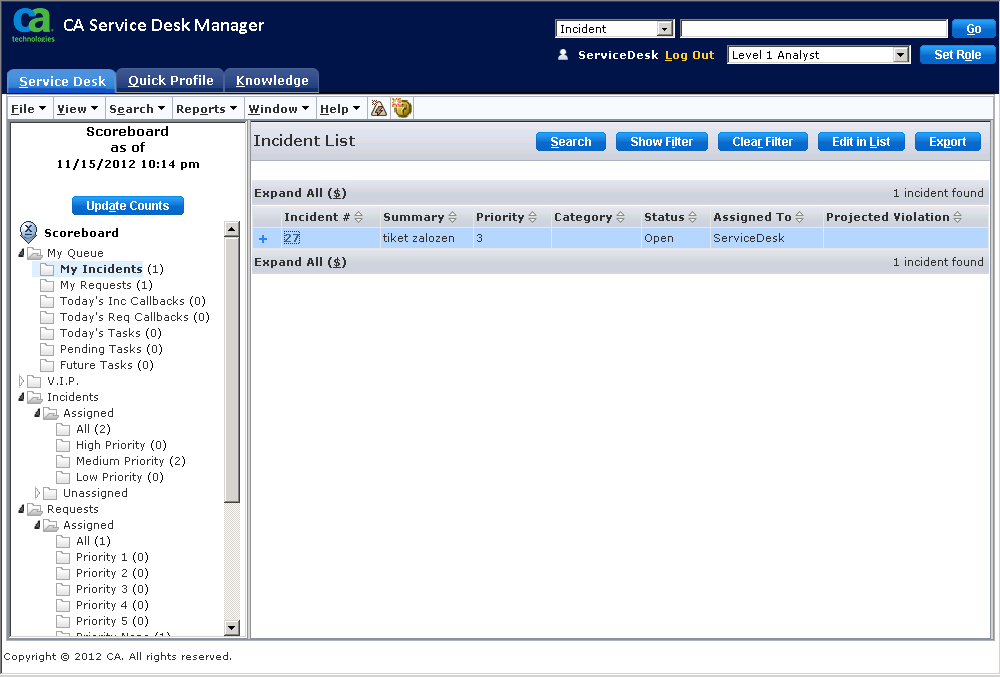The height and width of the screenshot is (677, 1000).
Task: Click the Search button in Incident List
Action: point(571,142)
